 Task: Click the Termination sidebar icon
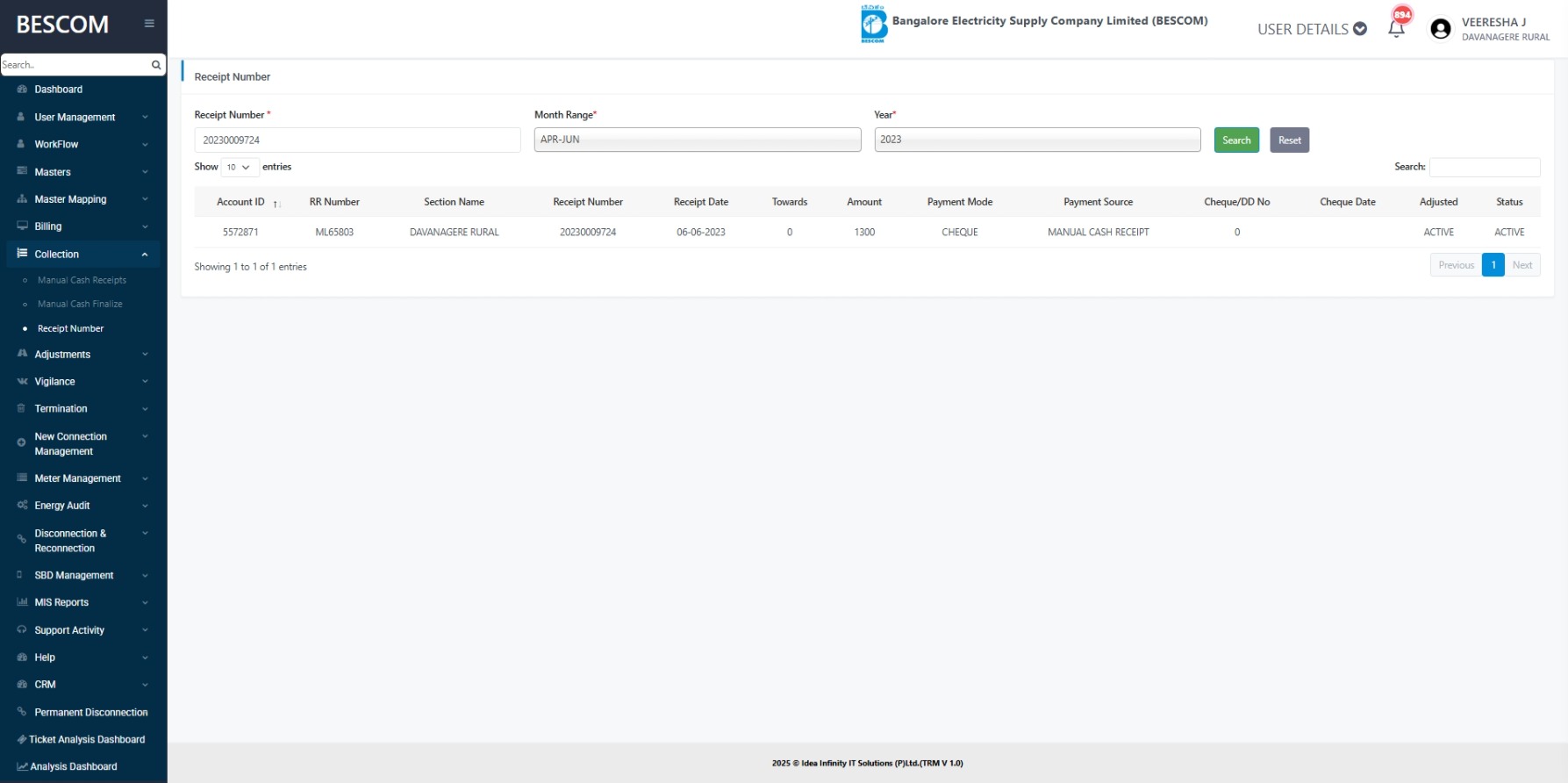point(21,409)
